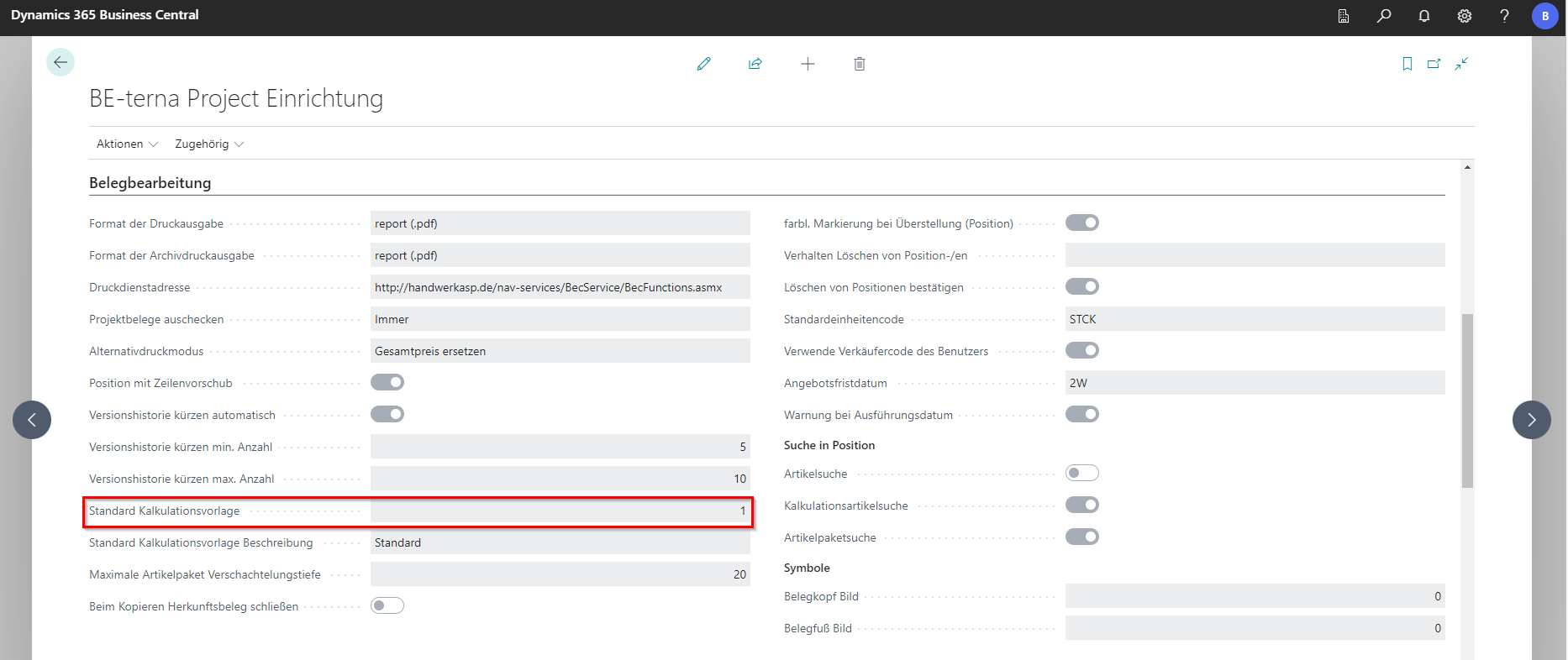
Task: Toggle Versionshistorie kürzen automatisch switch
Action: [x=387, y=415]
